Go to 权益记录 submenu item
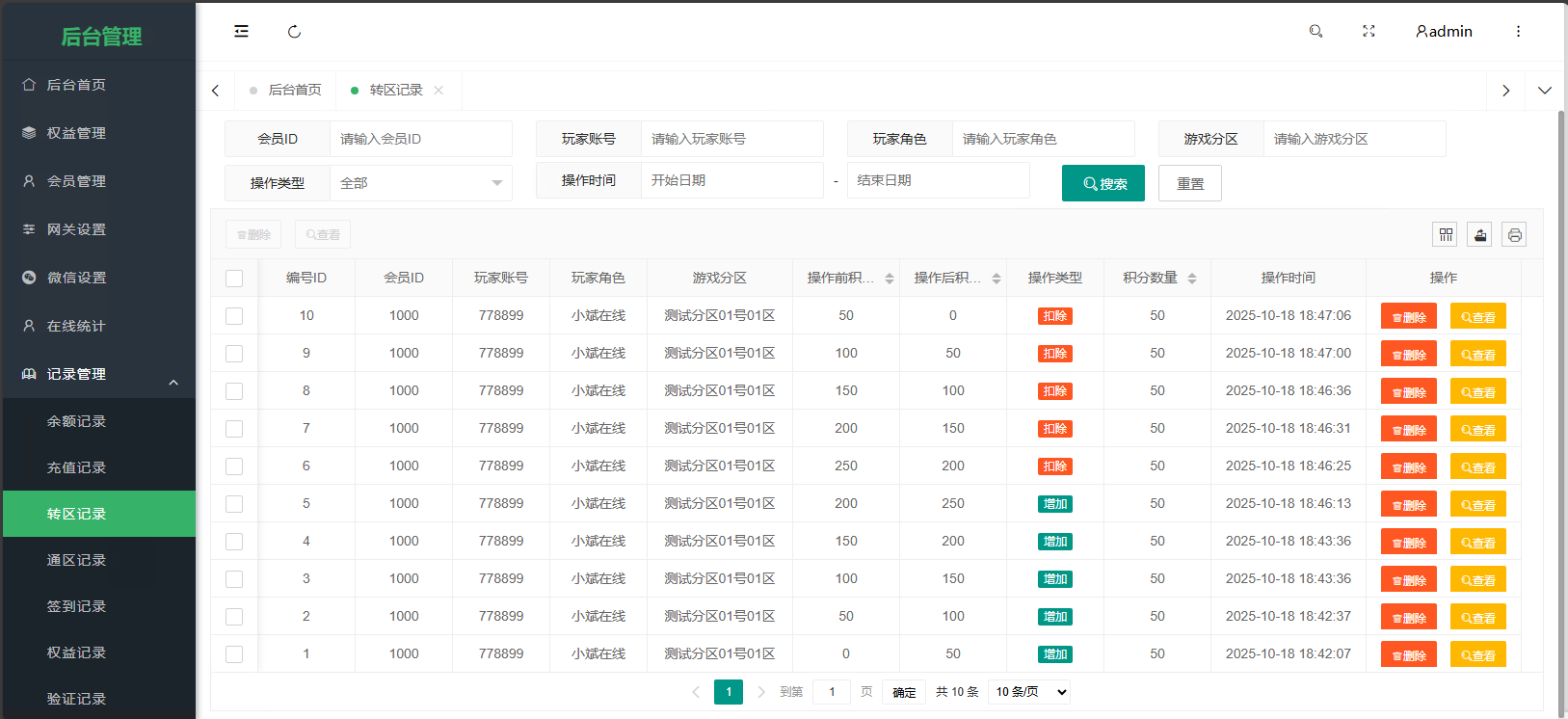The image size is (1568, 719). coord(98,652)
